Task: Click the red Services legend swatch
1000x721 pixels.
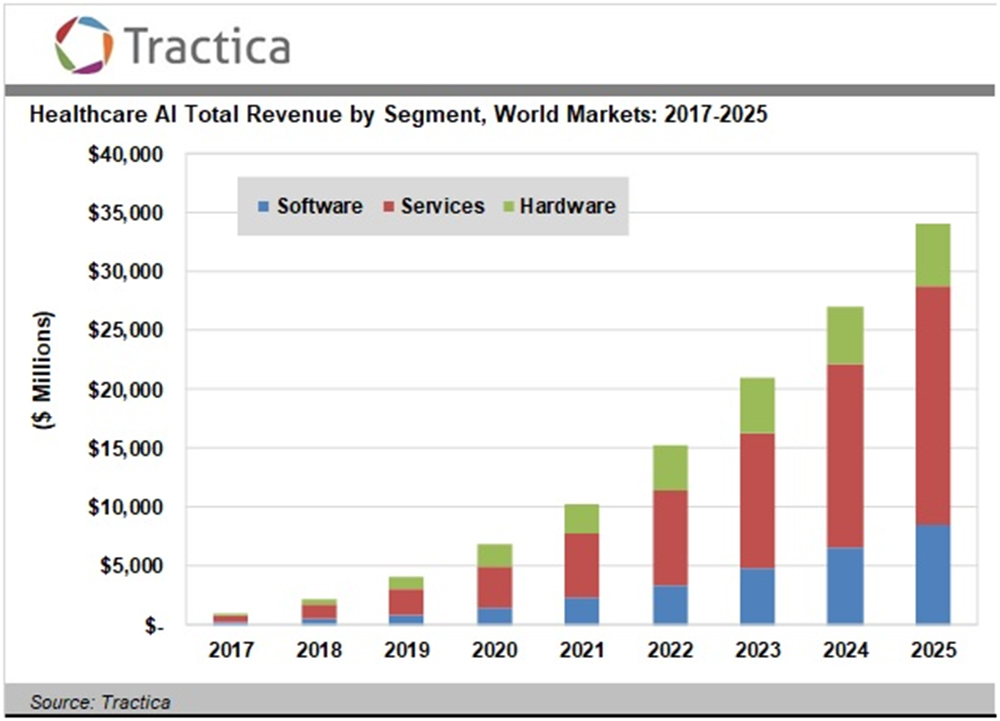Action: click(388, 207)
